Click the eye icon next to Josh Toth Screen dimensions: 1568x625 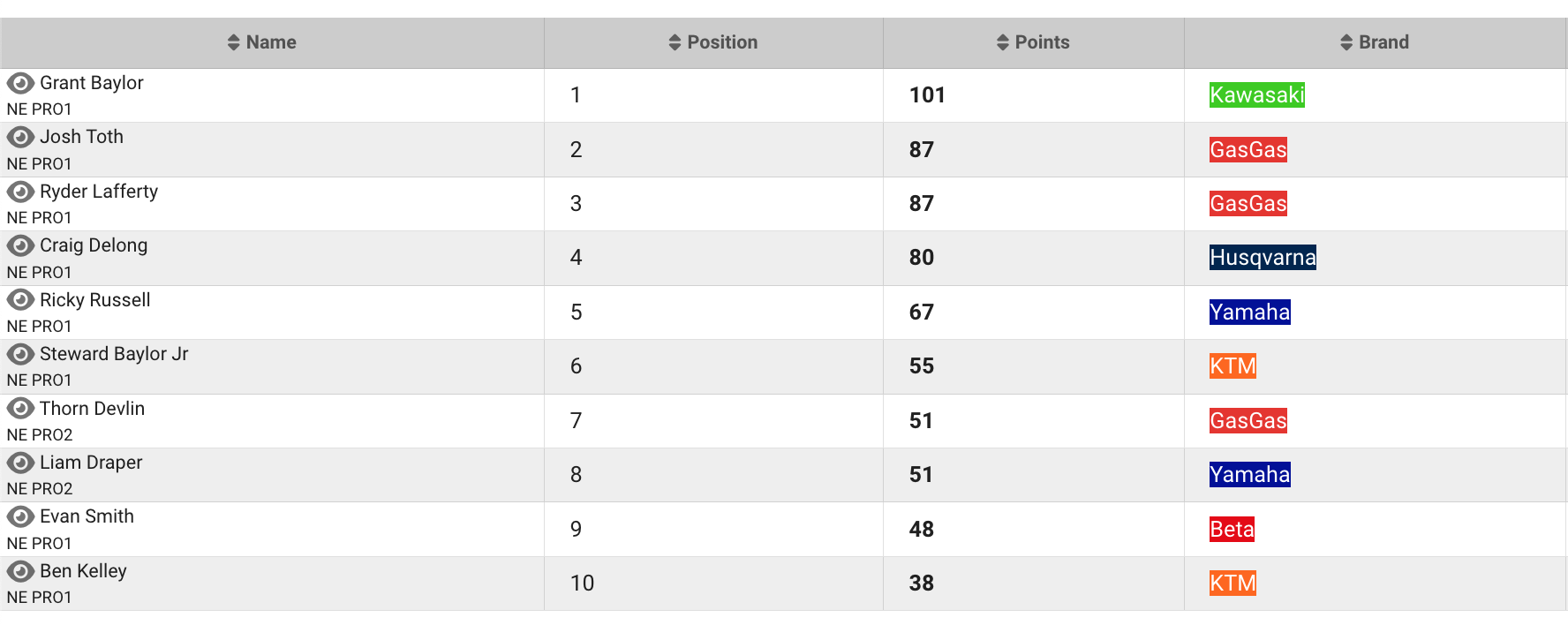20,137
